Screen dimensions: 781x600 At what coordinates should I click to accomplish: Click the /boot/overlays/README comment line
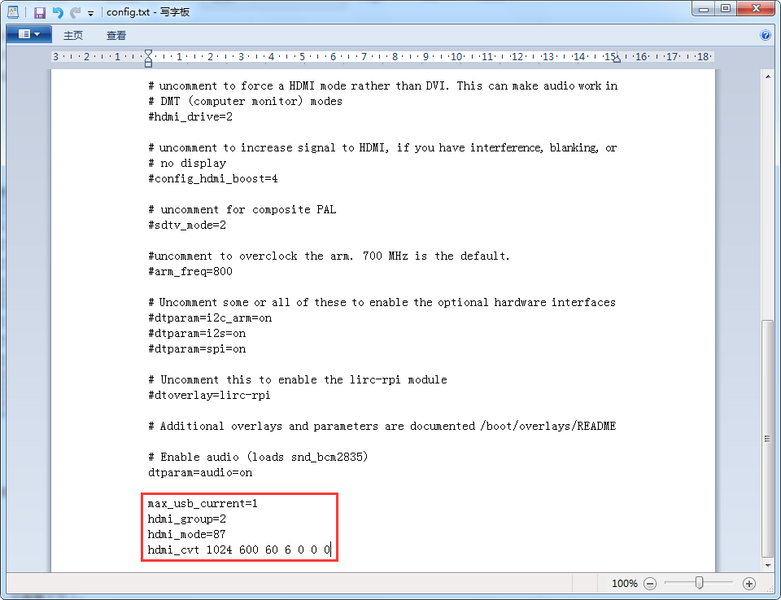(382, 426)
